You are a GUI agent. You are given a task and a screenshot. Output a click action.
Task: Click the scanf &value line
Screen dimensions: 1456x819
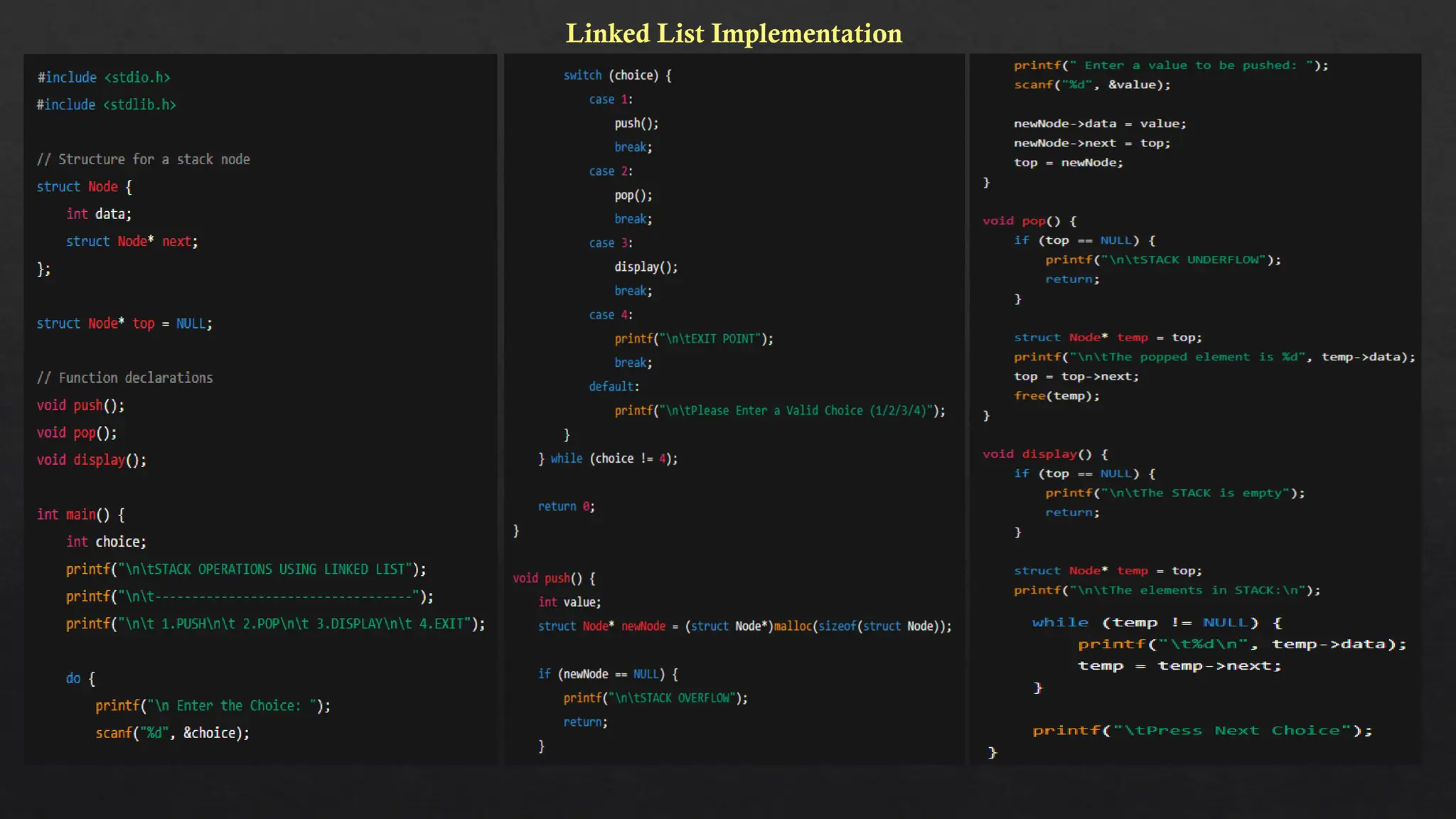(x=1092, y=85)
